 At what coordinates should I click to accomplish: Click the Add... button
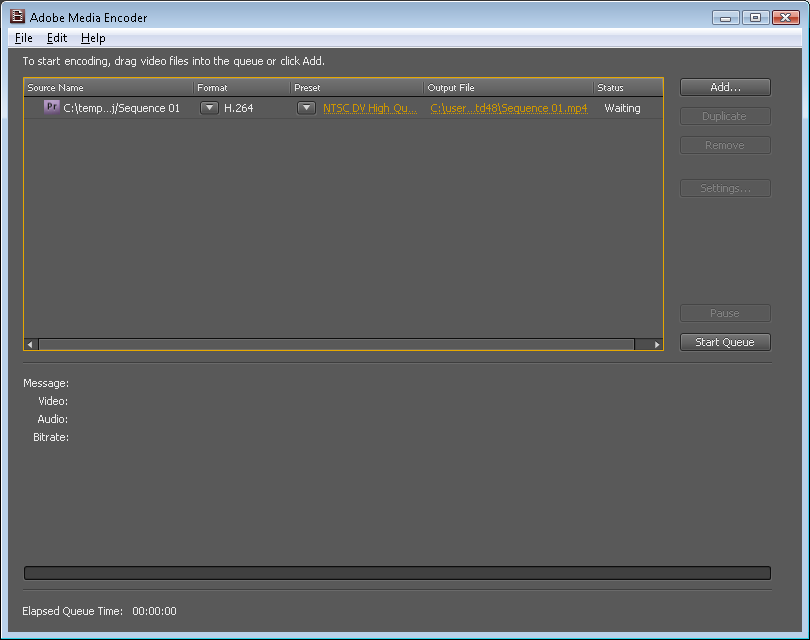click(725, 87)
